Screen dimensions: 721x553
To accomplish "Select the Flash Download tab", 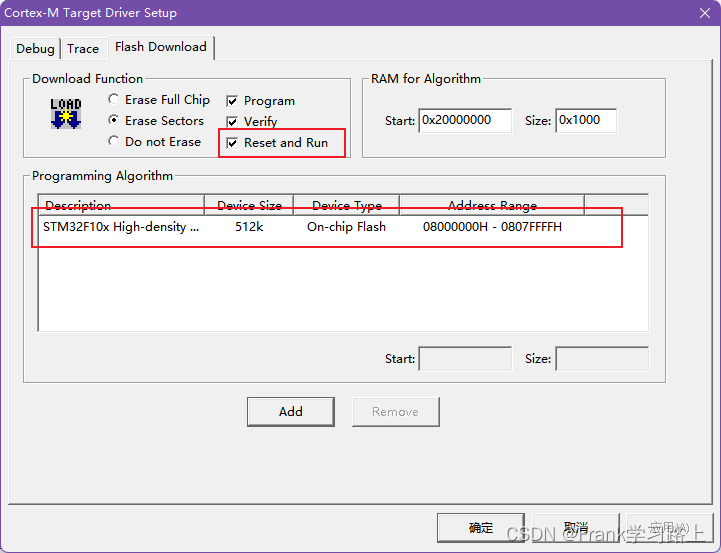I will [161, 47].
